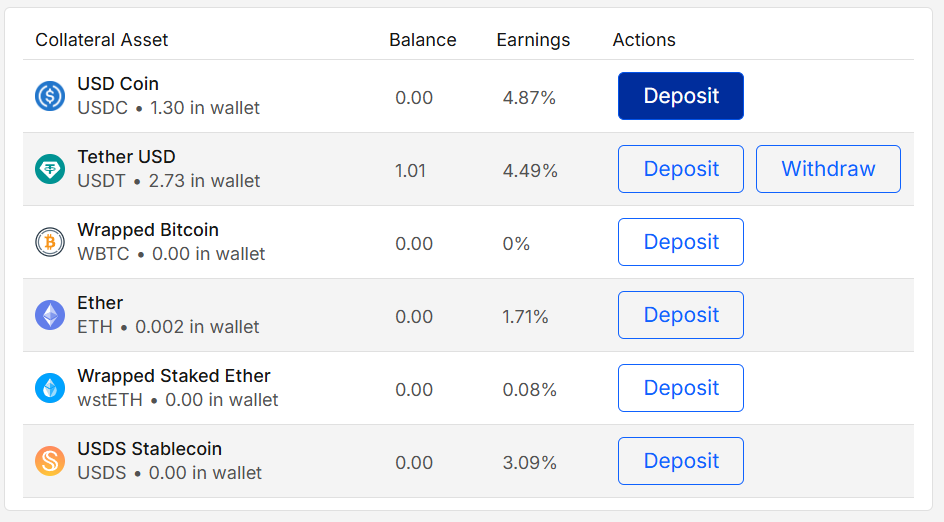Open Deposit for Wrapped Bitcoin
Screen dimensions: 944x522
point(680,242)
